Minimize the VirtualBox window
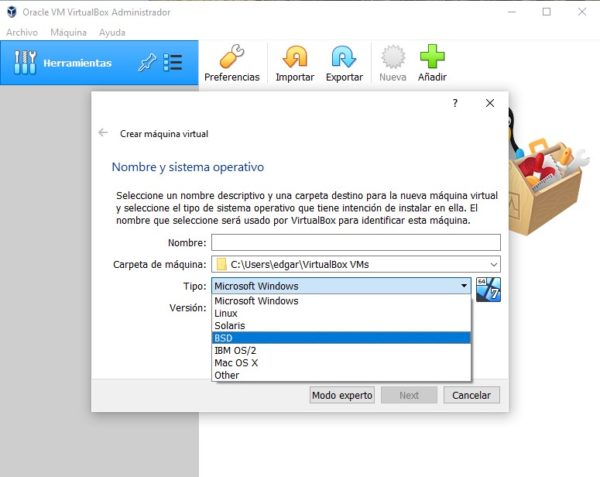Image resolution: width=600 pixels, height=477 pixels. pyautogui.click(x=512, y=12)
